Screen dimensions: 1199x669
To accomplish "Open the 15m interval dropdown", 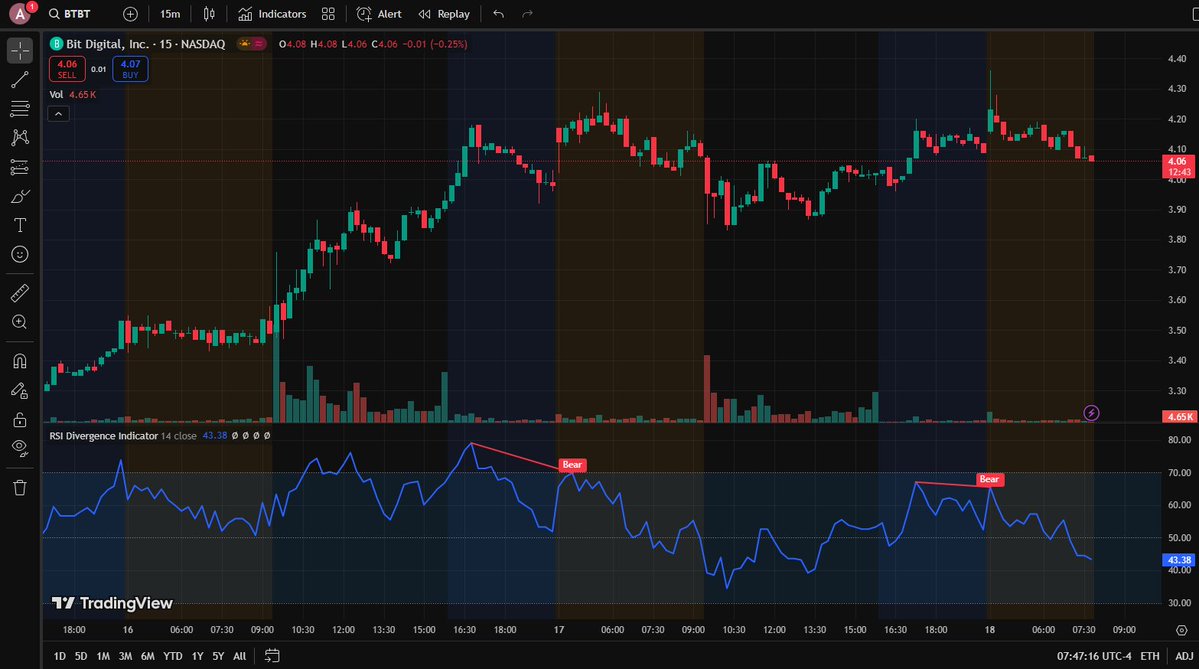I will coord(170,14).
